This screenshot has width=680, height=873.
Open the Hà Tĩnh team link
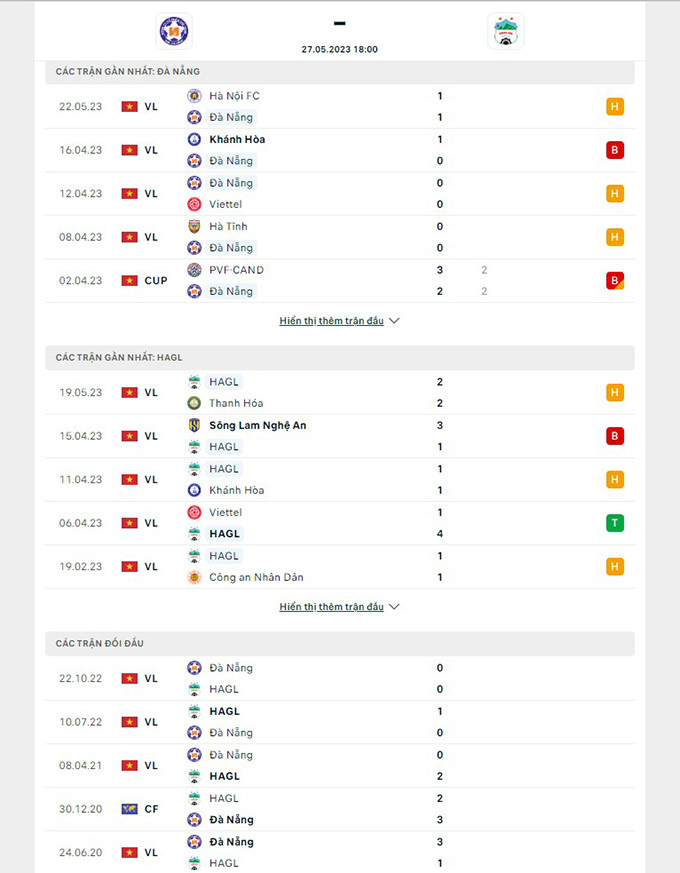228,227
